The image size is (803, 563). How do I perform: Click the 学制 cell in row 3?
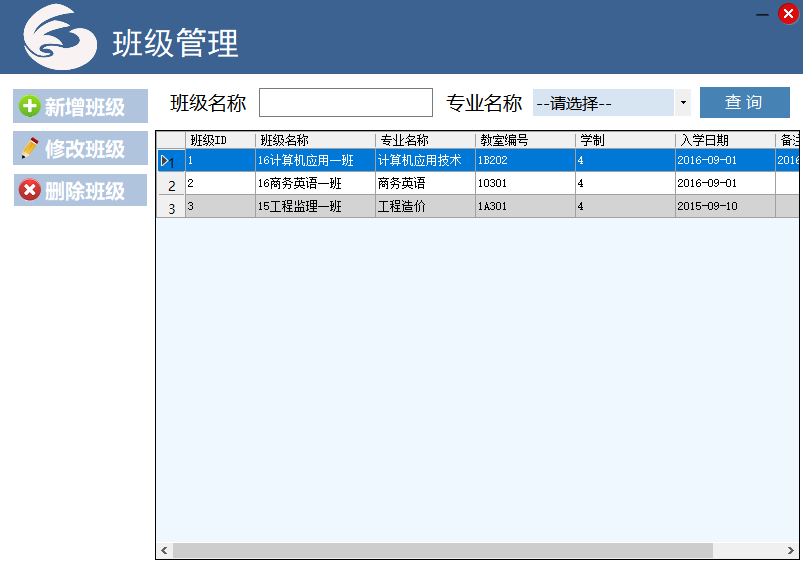pos(625,206)
